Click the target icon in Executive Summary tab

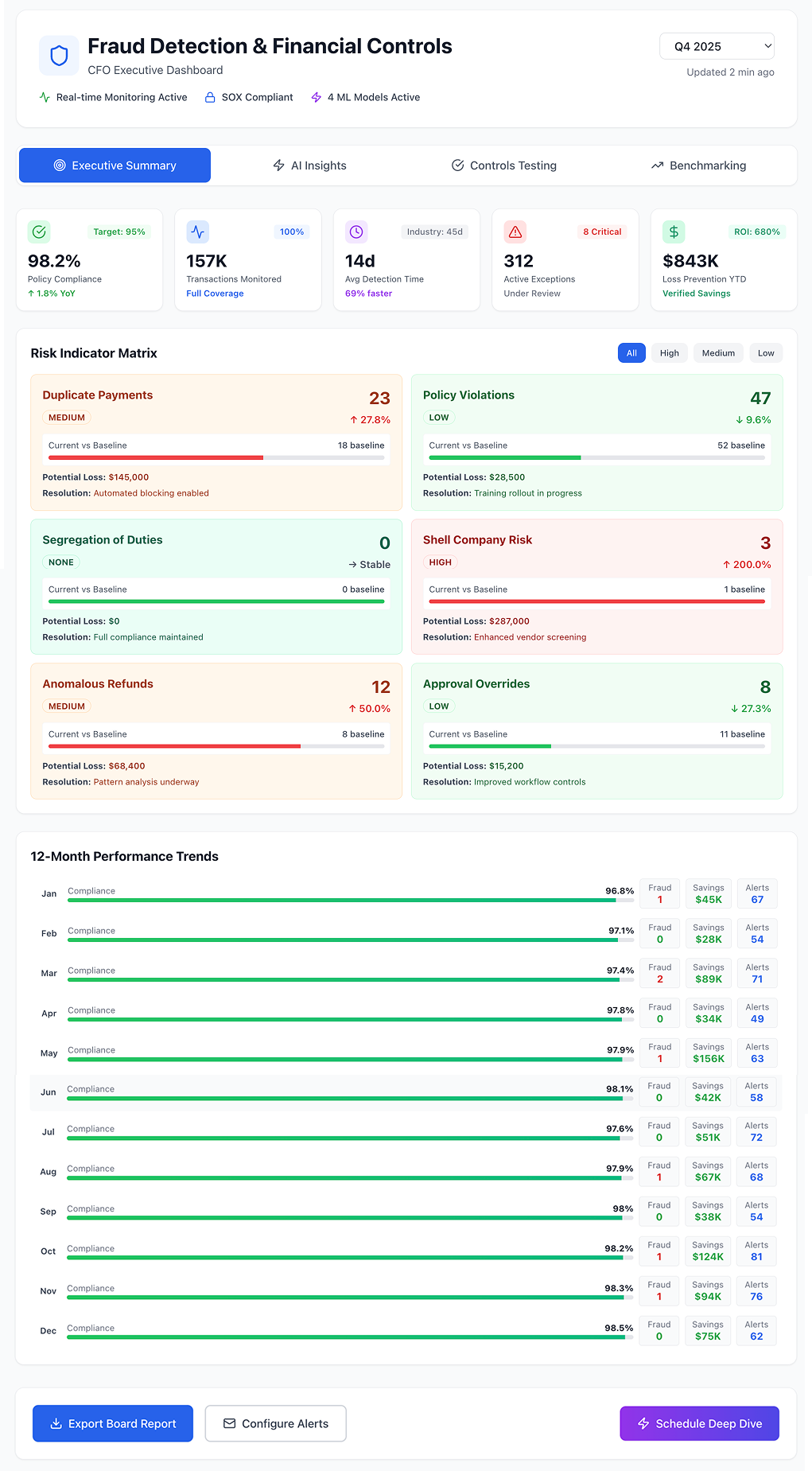pyautogui.click(x=60, y=165)
